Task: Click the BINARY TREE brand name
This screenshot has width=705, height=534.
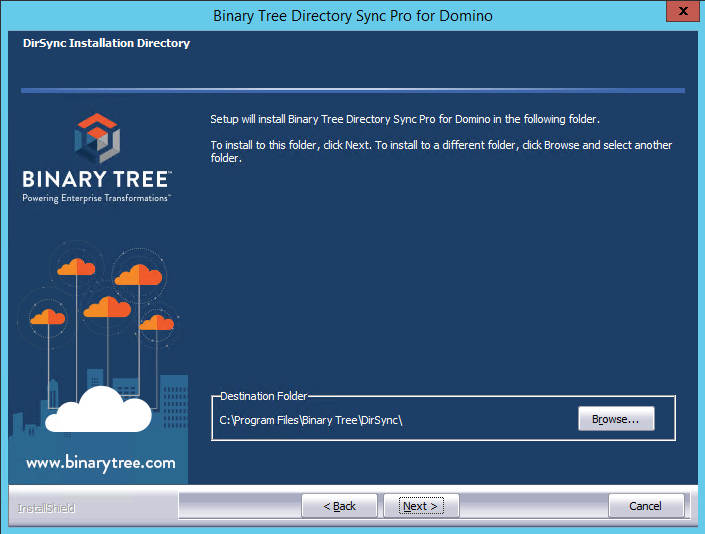Action: (x=97, y=179)
